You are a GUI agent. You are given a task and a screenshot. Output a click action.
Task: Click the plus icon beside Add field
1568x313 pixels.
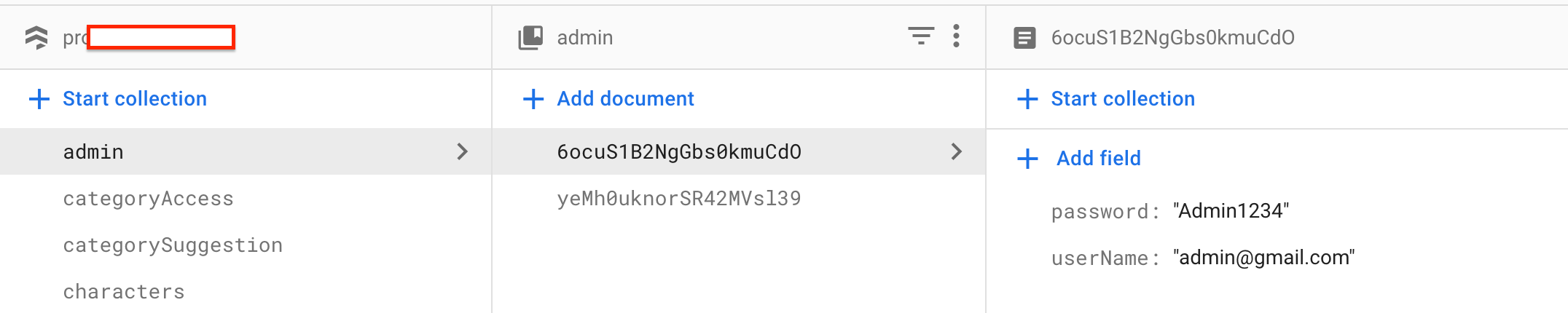tap(1027, 159)
